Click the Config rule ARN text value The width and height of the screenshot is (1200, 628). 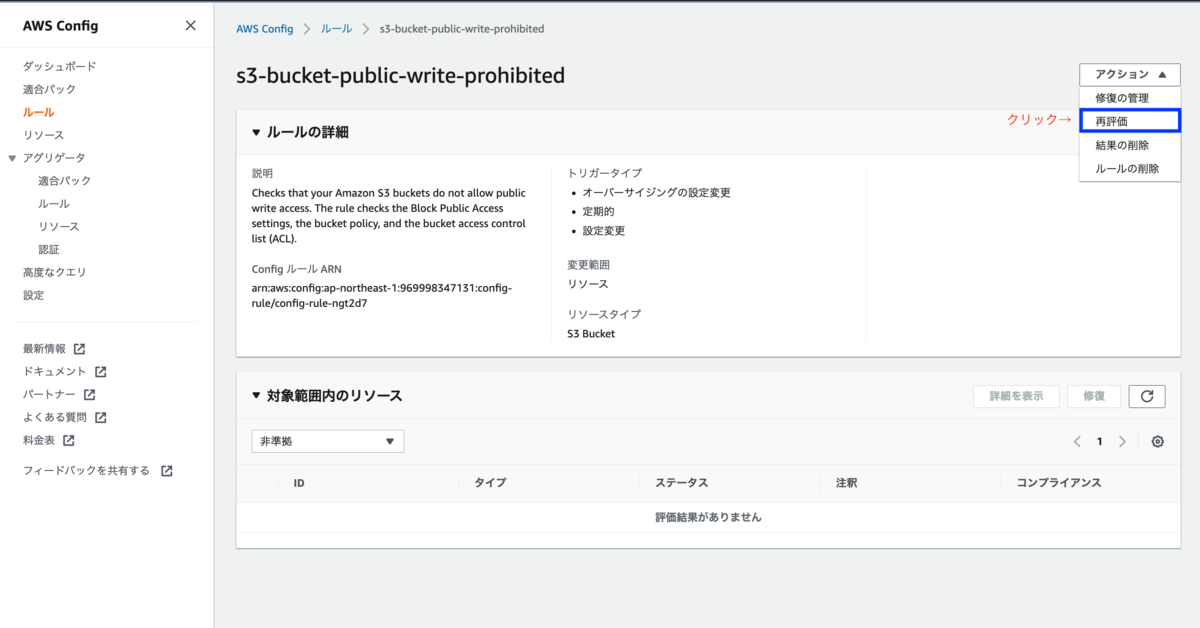pyautogui.click(x=382, y=295)
